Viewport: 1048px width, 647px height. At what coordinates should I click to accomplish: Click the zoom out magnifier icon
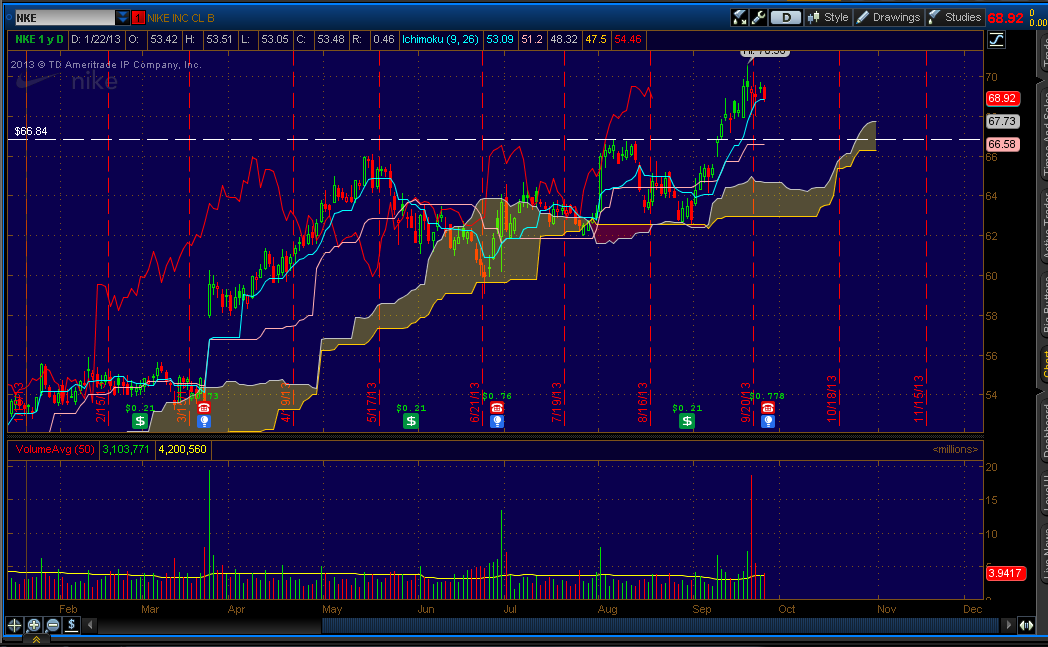pos(53,625)
